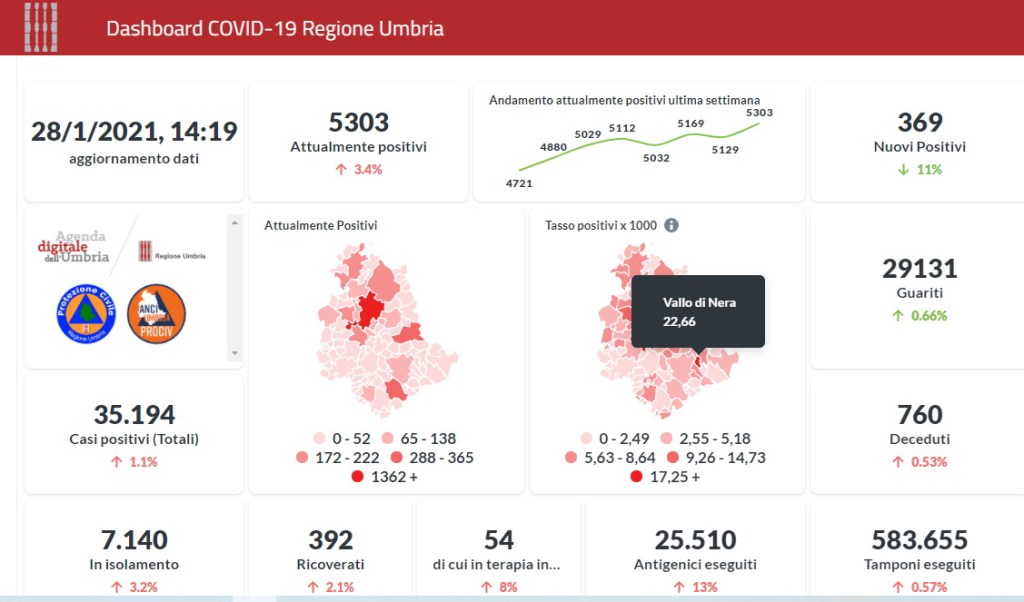This screenshot has height=602, width=1024.
Task: Click the darkest red area on the Attualmente Positivi map
Action: pyautogui.click(x=369, y=309)
